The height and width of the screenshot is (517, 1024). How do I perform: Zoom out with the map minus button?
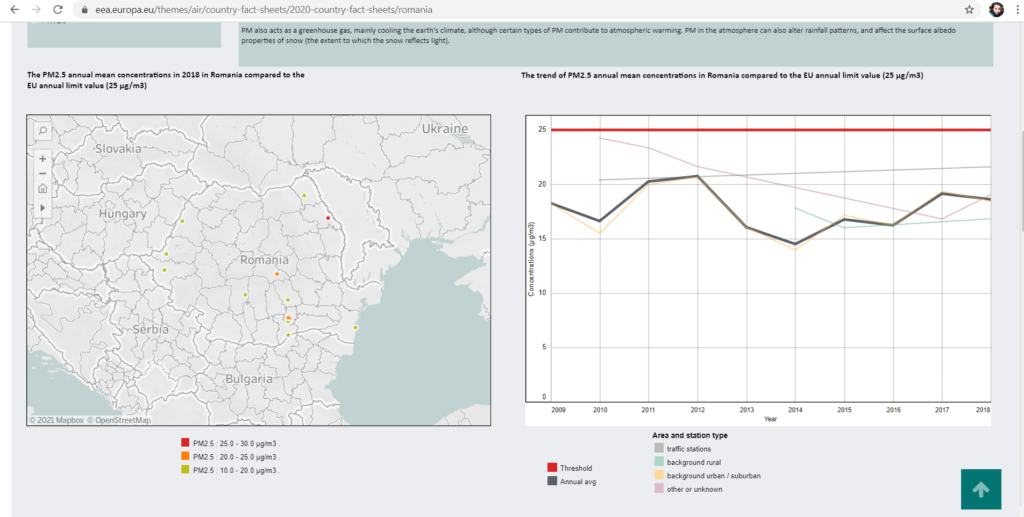(42, 174)
